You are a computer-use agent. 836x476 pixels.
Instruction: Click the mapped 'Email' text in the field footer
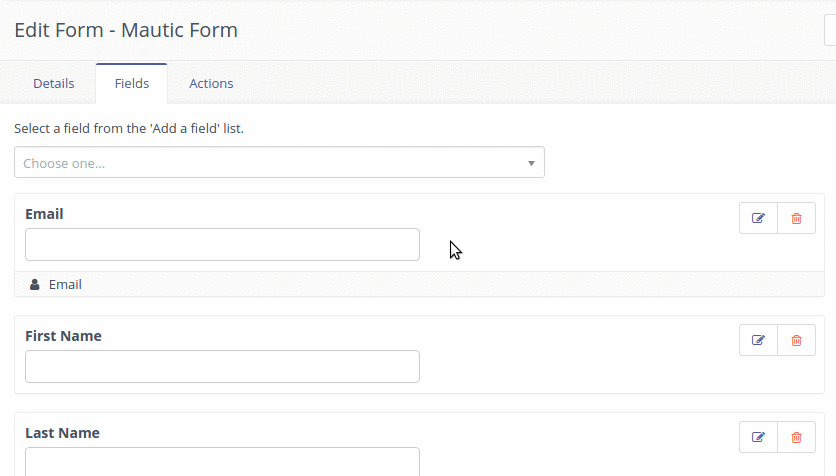pos(65,285)
